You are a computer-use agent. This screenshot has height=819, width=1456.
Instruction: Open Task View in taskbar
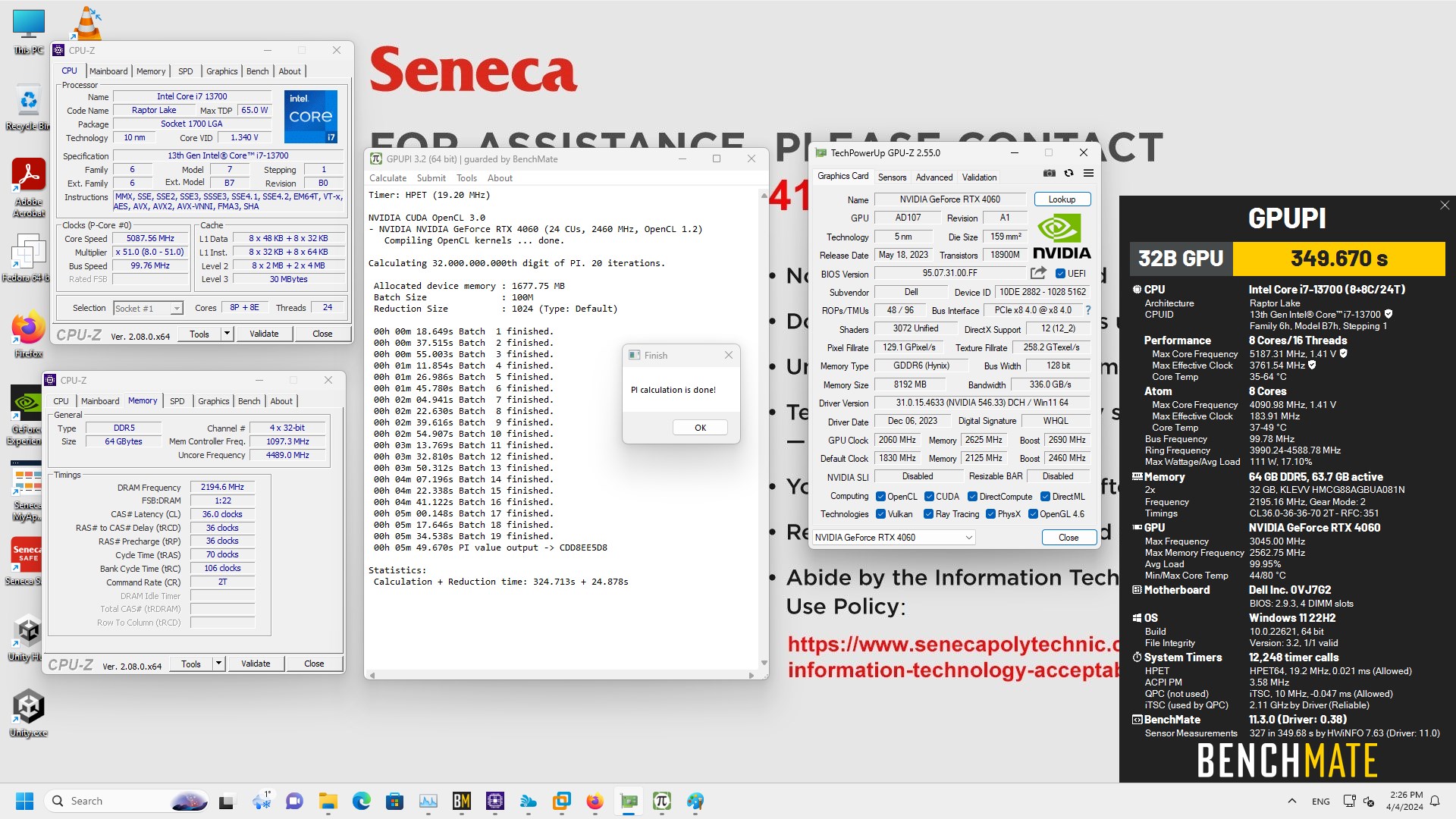(x=227, y=801)
